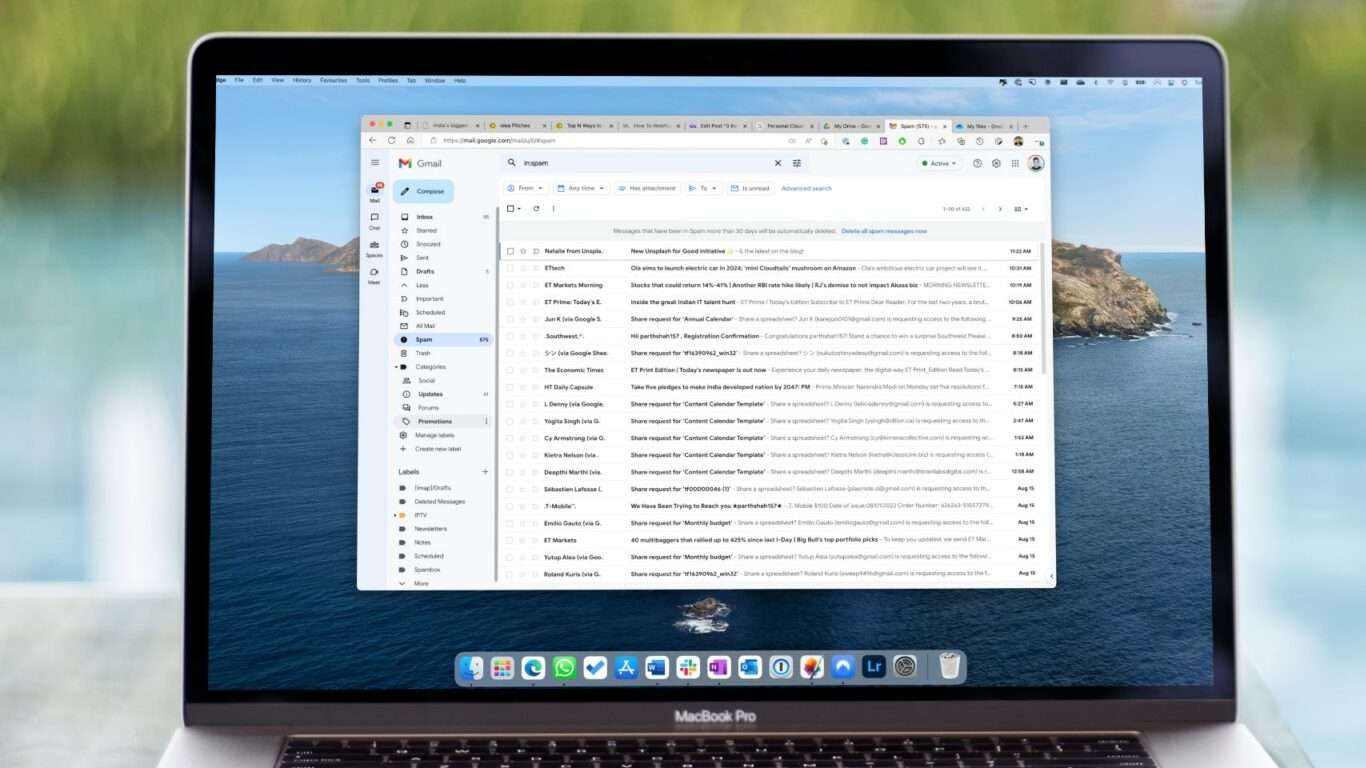The width and height of the screenshot is (1366, 768).
Task: Open the Active status dropdown
Action: pos(939,163)
